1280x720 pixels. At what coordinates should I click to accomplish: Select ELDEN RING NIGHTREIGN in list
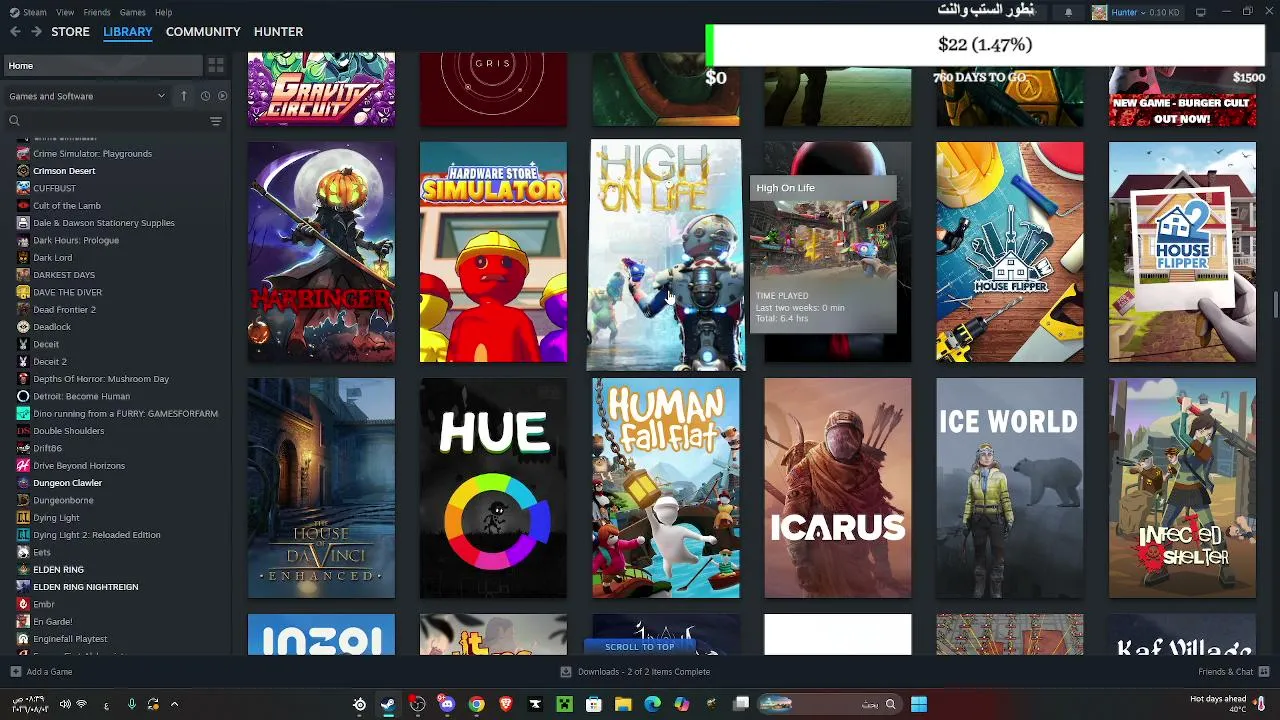pos(86,587)
